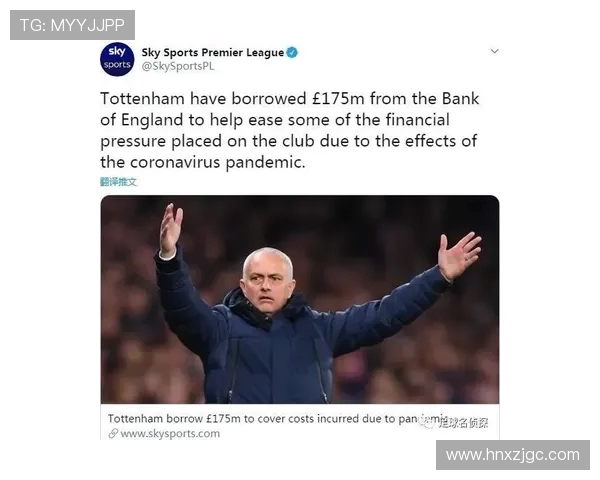Click the www.hnxzjgc.com watermark banner
Image resolution: width=600 pixels, height=480 pixels.
click(513, 455)
